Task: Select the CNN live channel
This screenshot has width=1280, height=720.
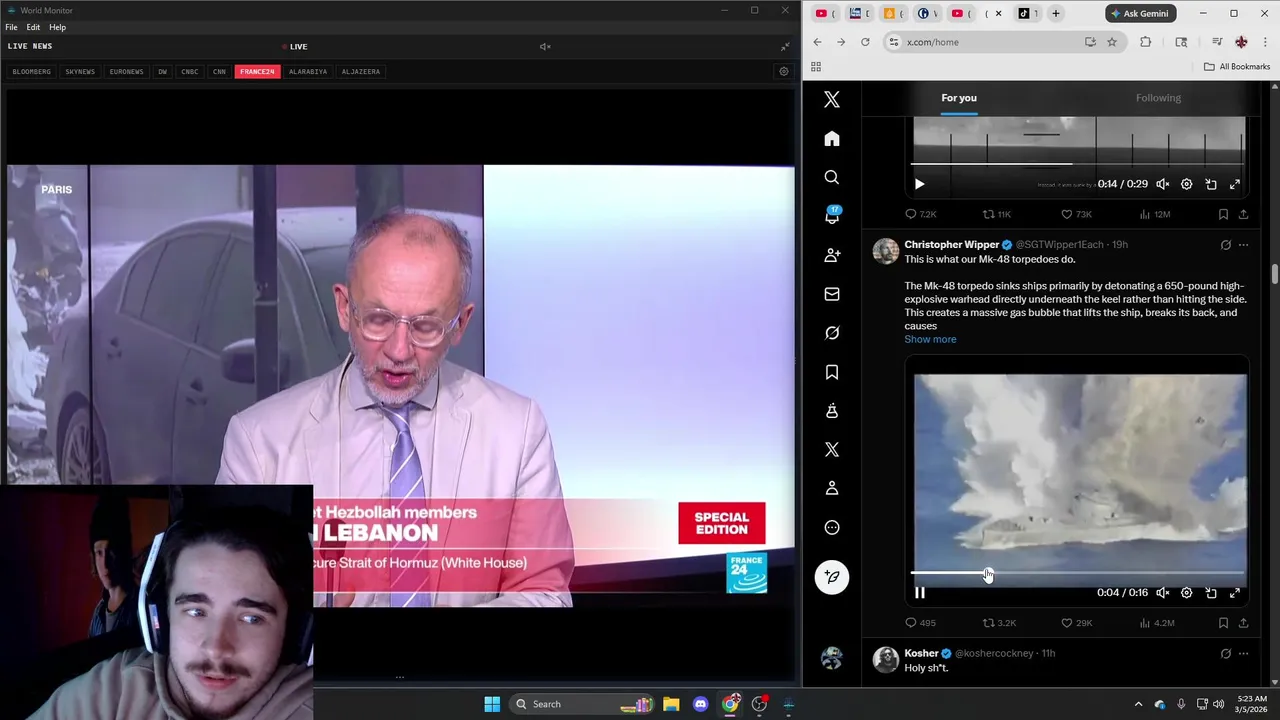Action: 219,71
